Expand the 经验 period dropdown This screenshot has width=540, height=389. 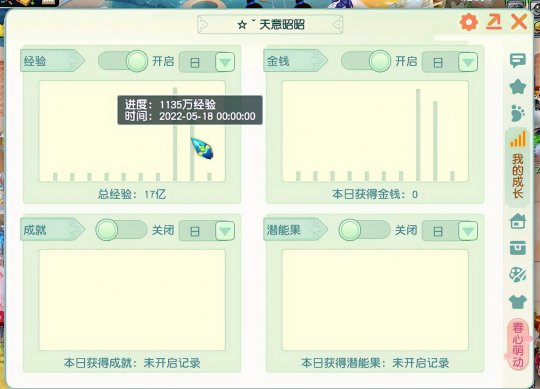[225, 62]
